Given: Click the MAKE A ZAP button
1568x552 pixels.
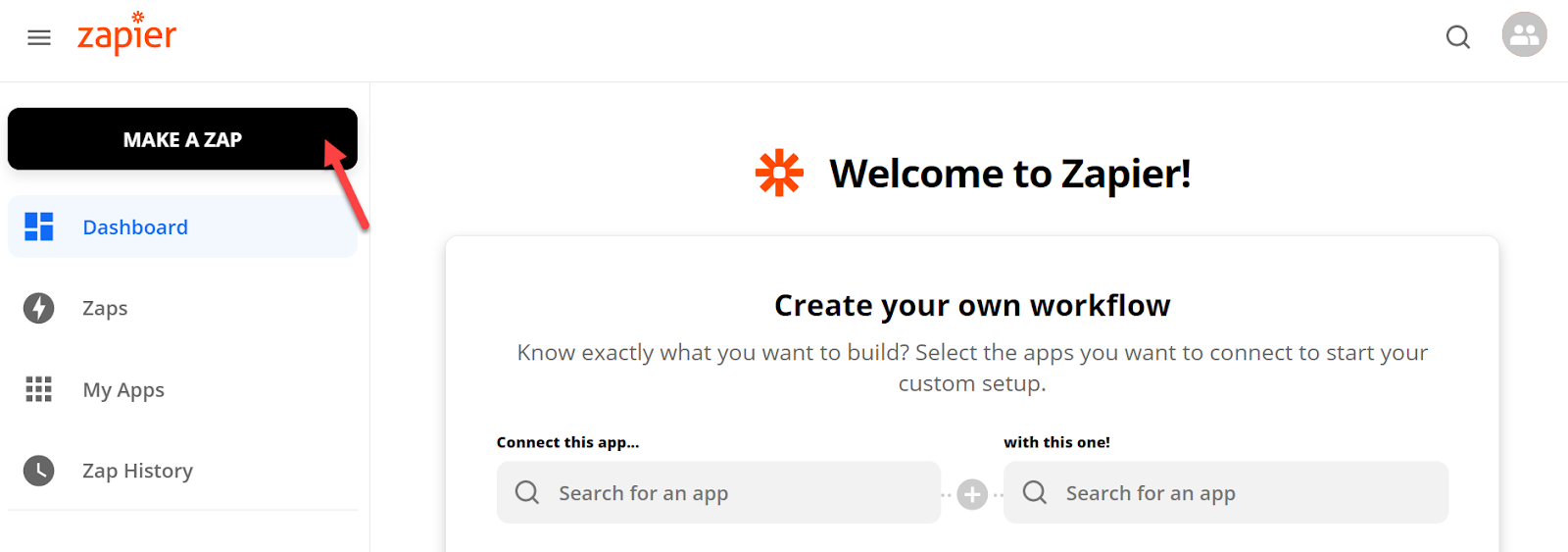Looking at the screenshot, I should pos(182,139).
